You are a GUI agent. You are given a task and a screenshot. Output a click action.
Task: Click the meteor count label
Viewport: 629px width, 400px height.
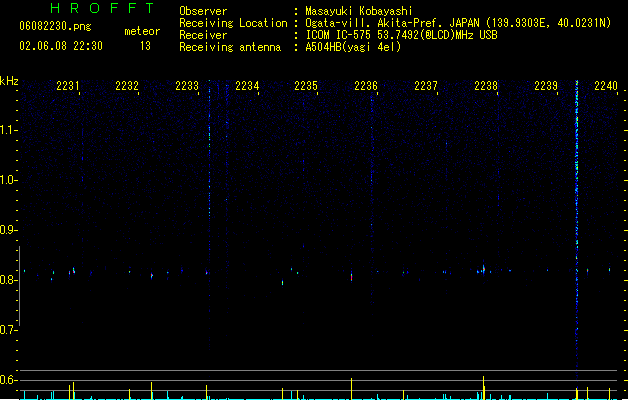click(142, 31)
